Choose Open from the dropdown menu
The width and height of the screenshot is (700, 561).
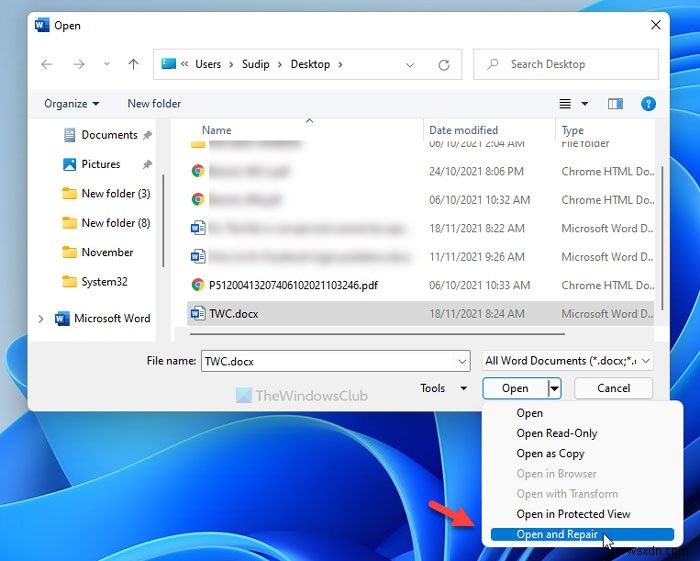(x=529, y=413)
